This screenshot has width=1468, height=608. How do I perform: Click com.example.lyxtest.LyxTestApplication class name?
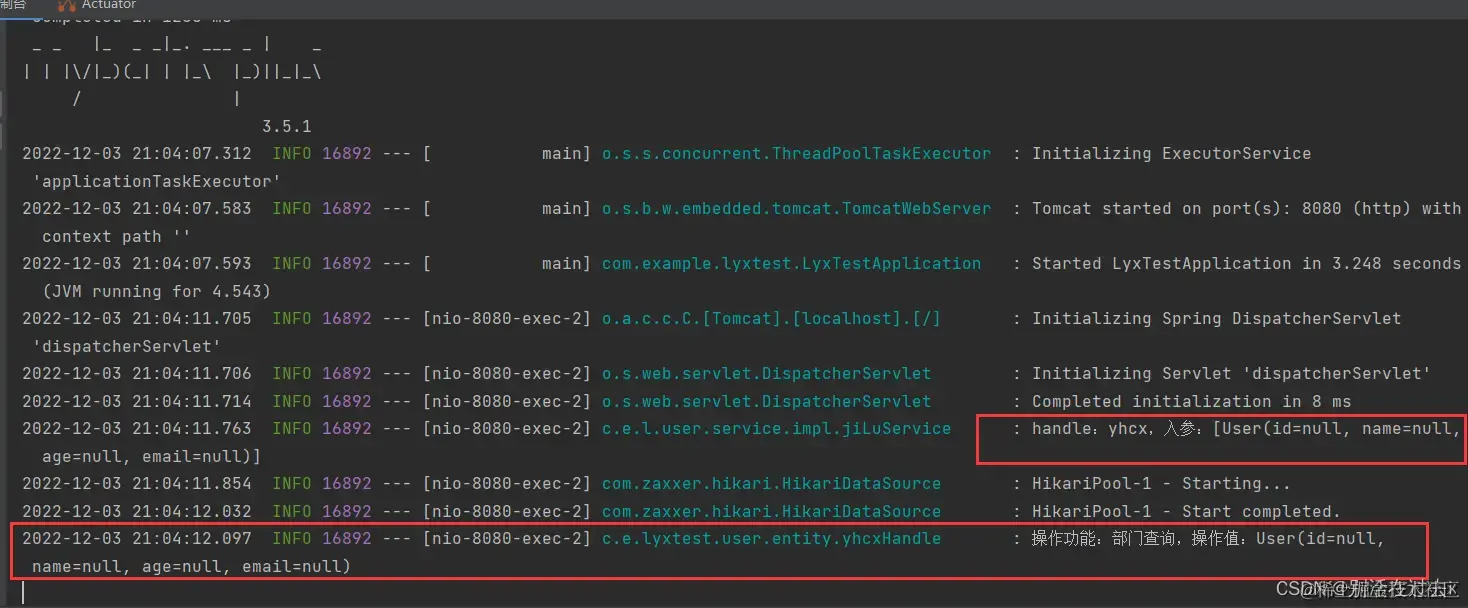coord(791,264)
